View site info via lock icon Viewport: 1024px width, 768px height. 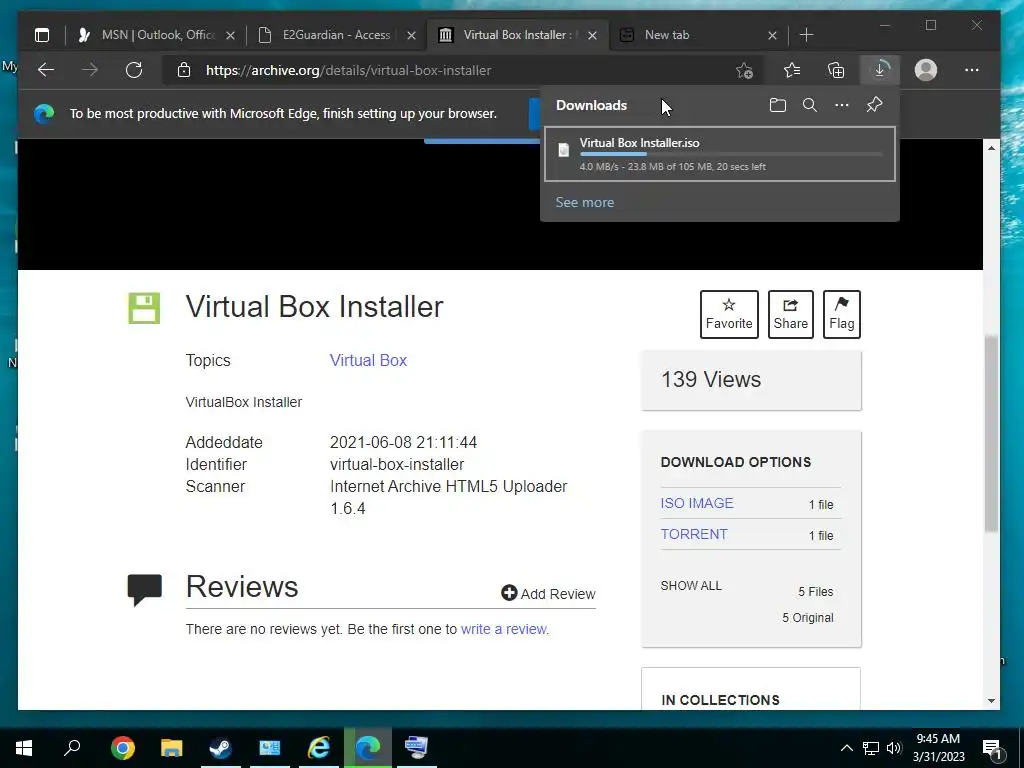pyautogui.click(x=184, y=70)
